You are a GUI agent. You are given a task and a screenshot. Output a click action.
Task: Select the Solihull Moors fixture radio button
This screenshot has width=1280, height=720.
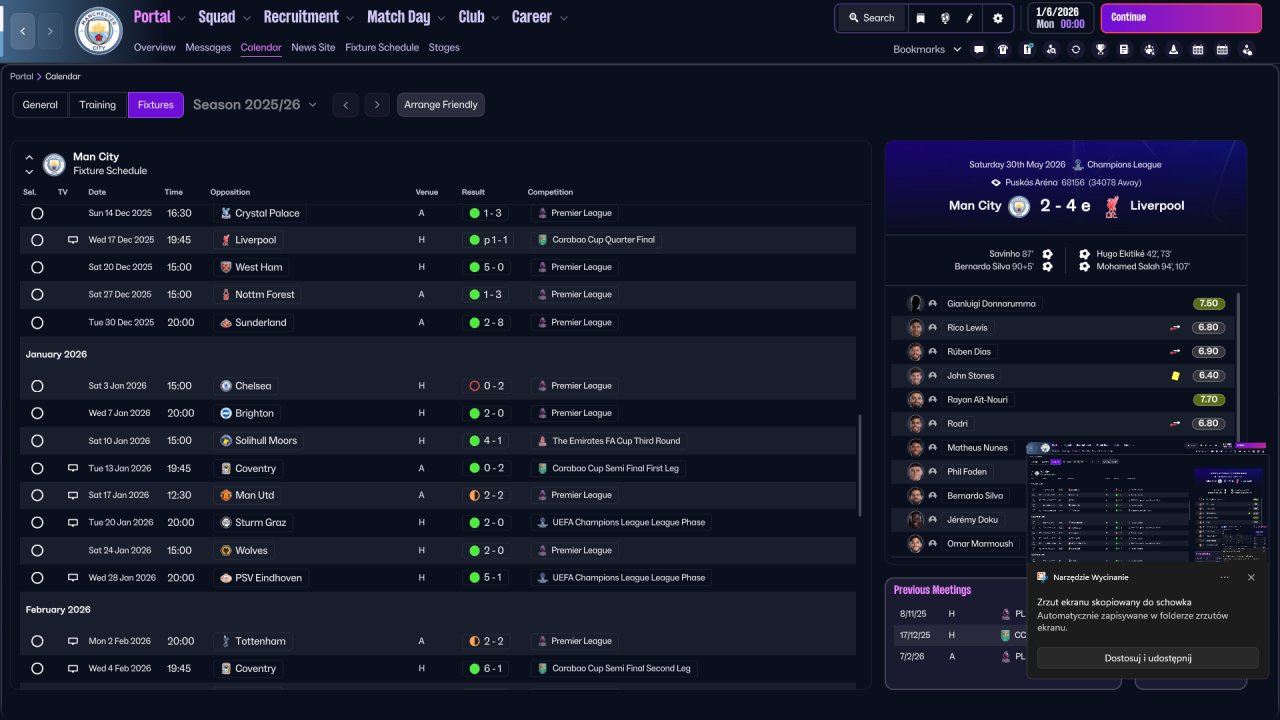pyautogui.click(x=37, y=441)
